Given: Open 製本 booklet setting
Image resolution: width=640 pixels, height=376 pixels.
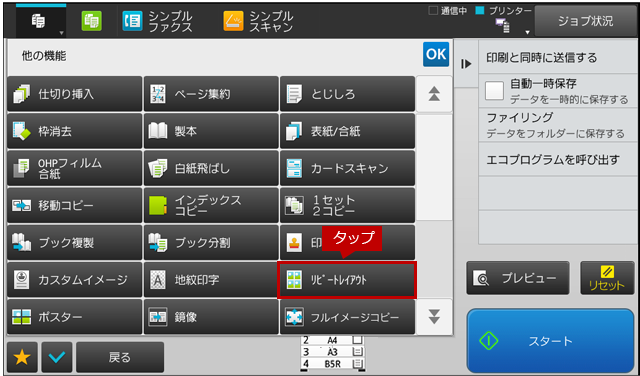Looking at the screenshot, I should coord(211,131).
